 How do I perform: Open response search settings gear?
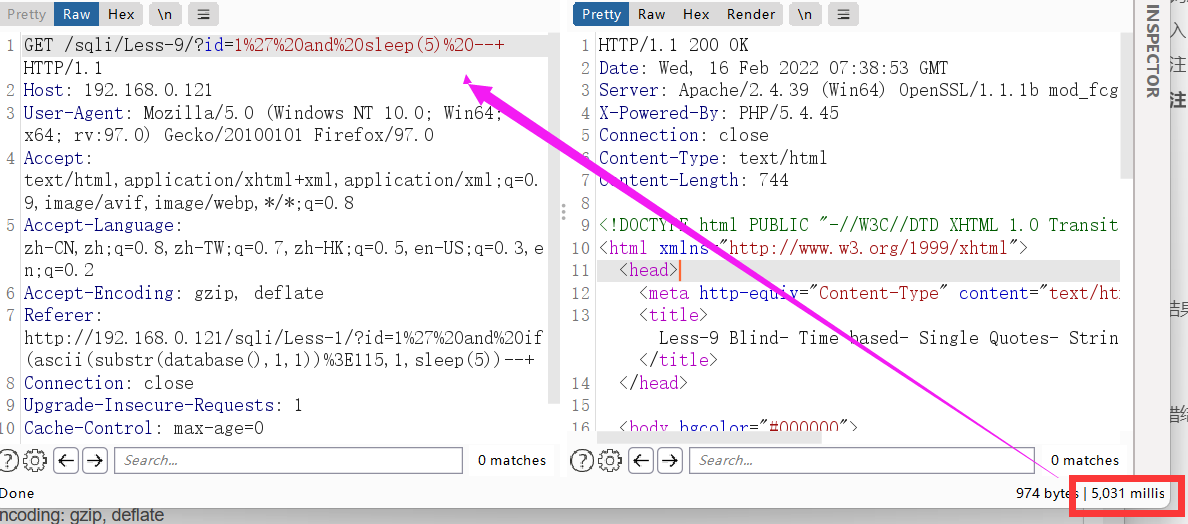click(x=610, y=460)
